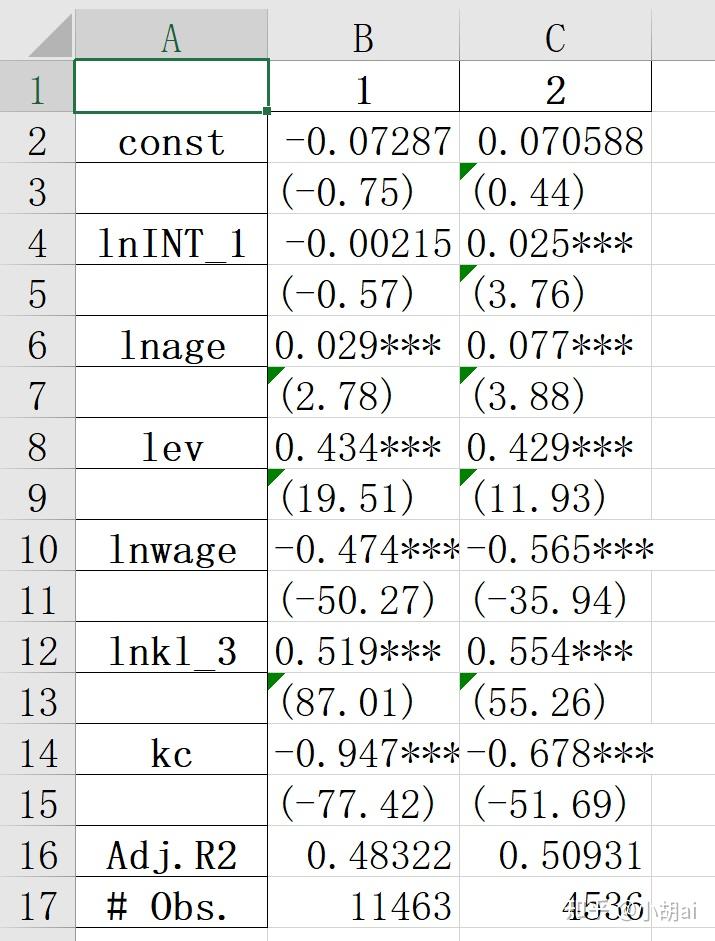715x941 pixels.
Task: Select row 16 header
Action: (37, 852)
